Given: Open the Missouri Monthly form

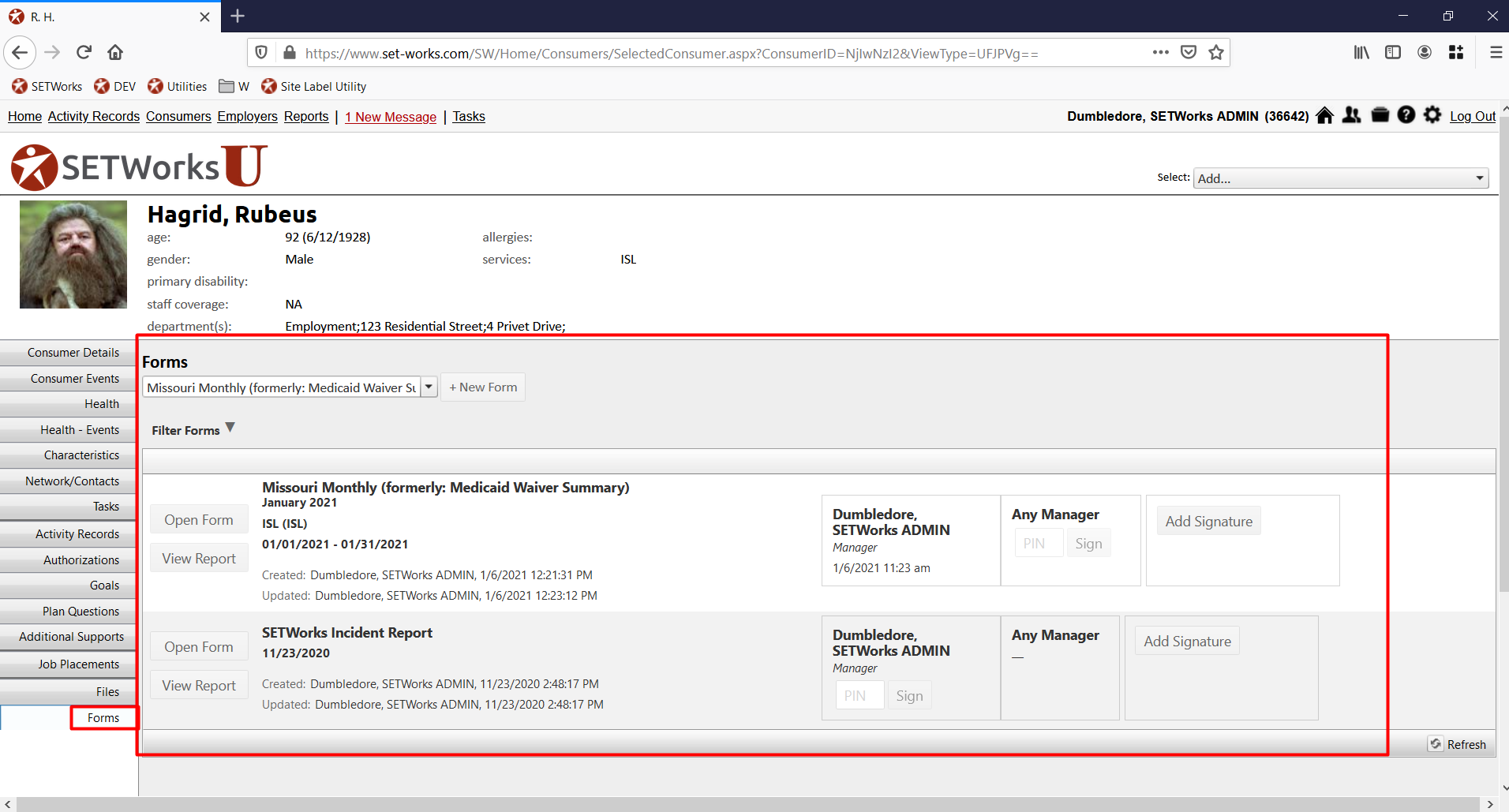Looking at the screenshot, I should coord(199,520).
